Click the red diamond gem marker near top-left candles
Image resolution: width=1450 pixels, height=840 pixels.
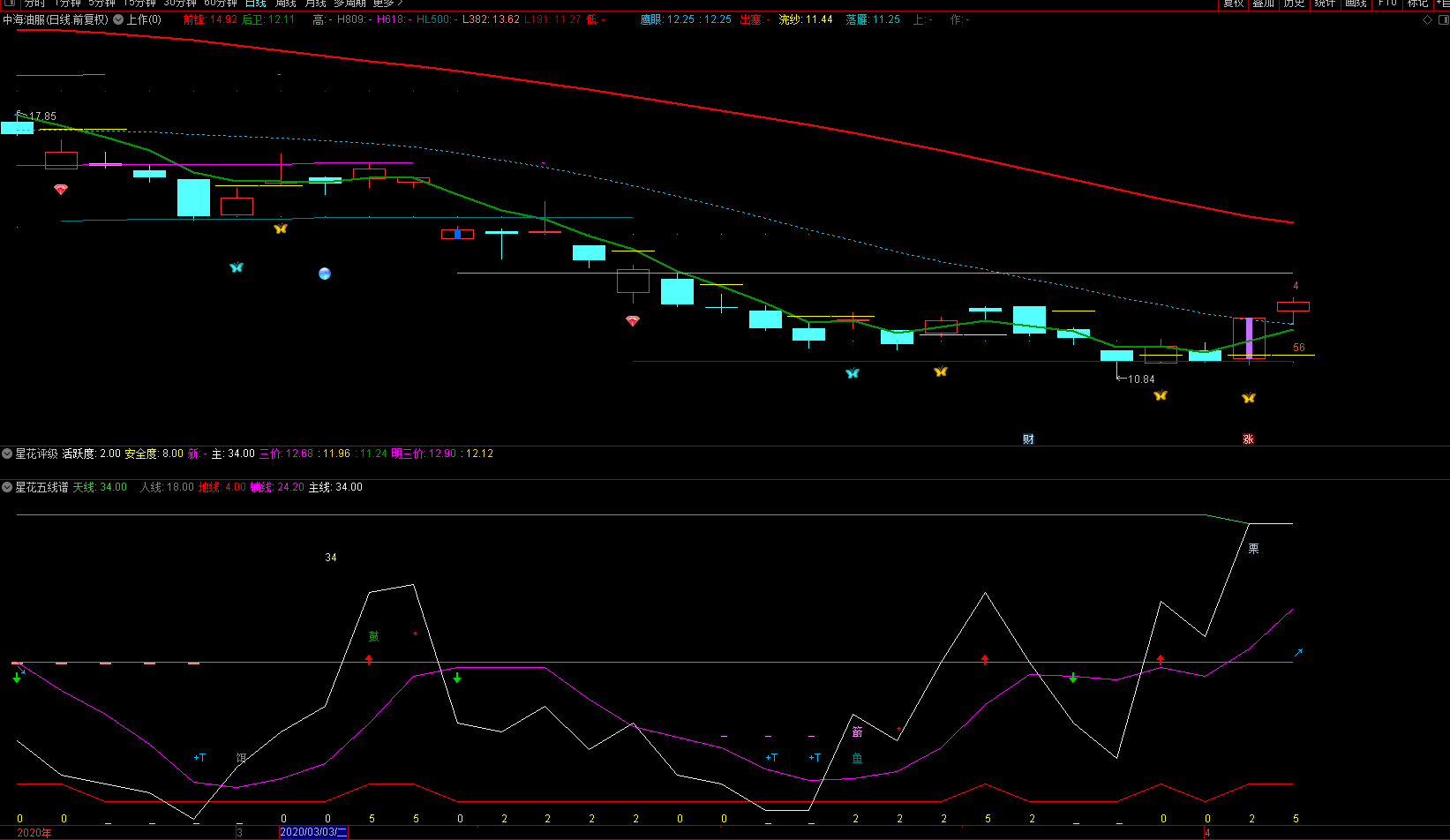[x=61, y=189]
